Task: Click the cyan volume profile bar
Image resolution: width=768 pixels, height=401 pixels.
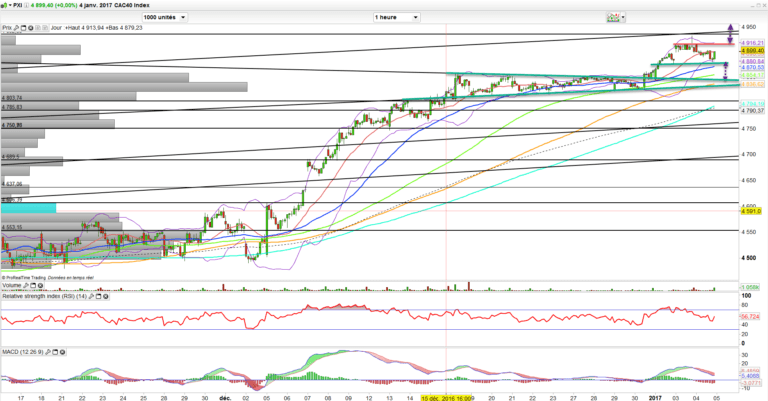Action: [28, 208]
